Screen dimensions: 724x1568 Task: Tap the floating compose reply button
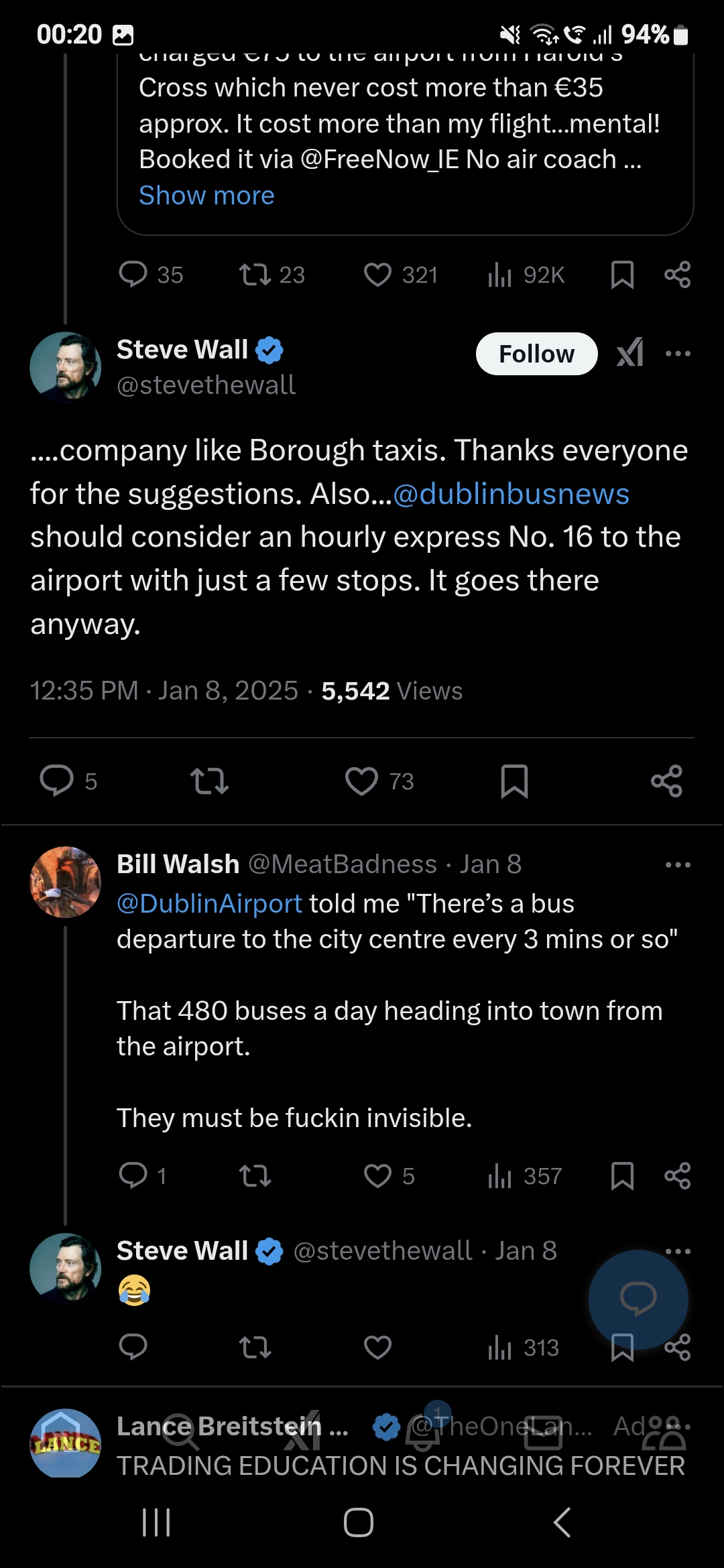tap(638, 1299)
